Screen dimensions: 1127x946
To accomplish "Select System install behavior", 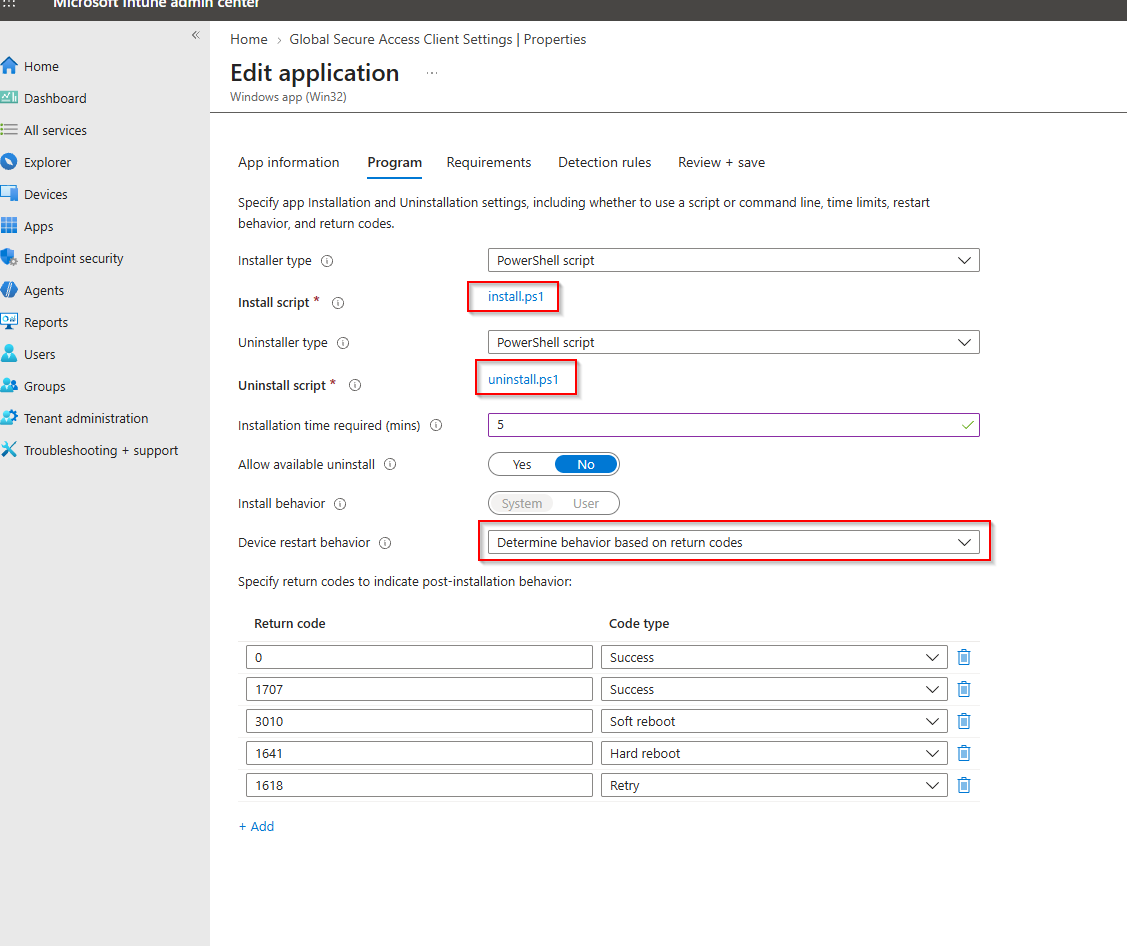I will [522, 503].
